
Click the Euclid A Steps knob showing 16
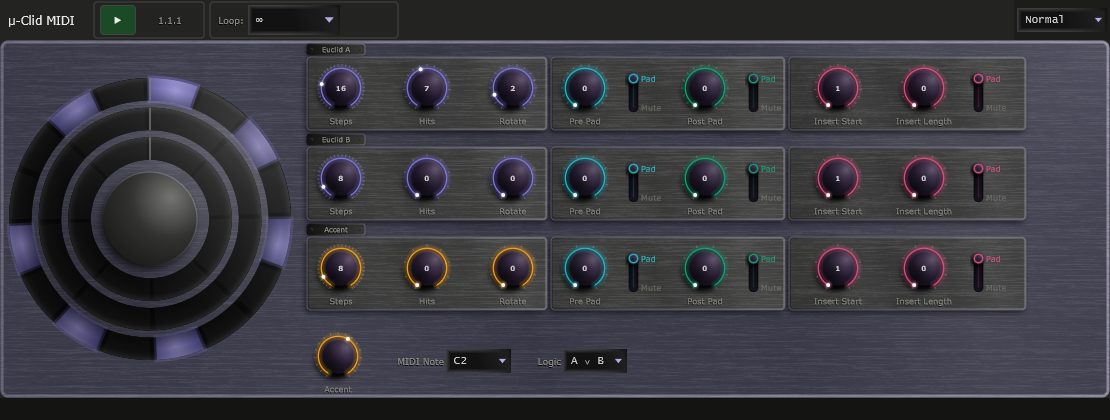tap(341, 88)
